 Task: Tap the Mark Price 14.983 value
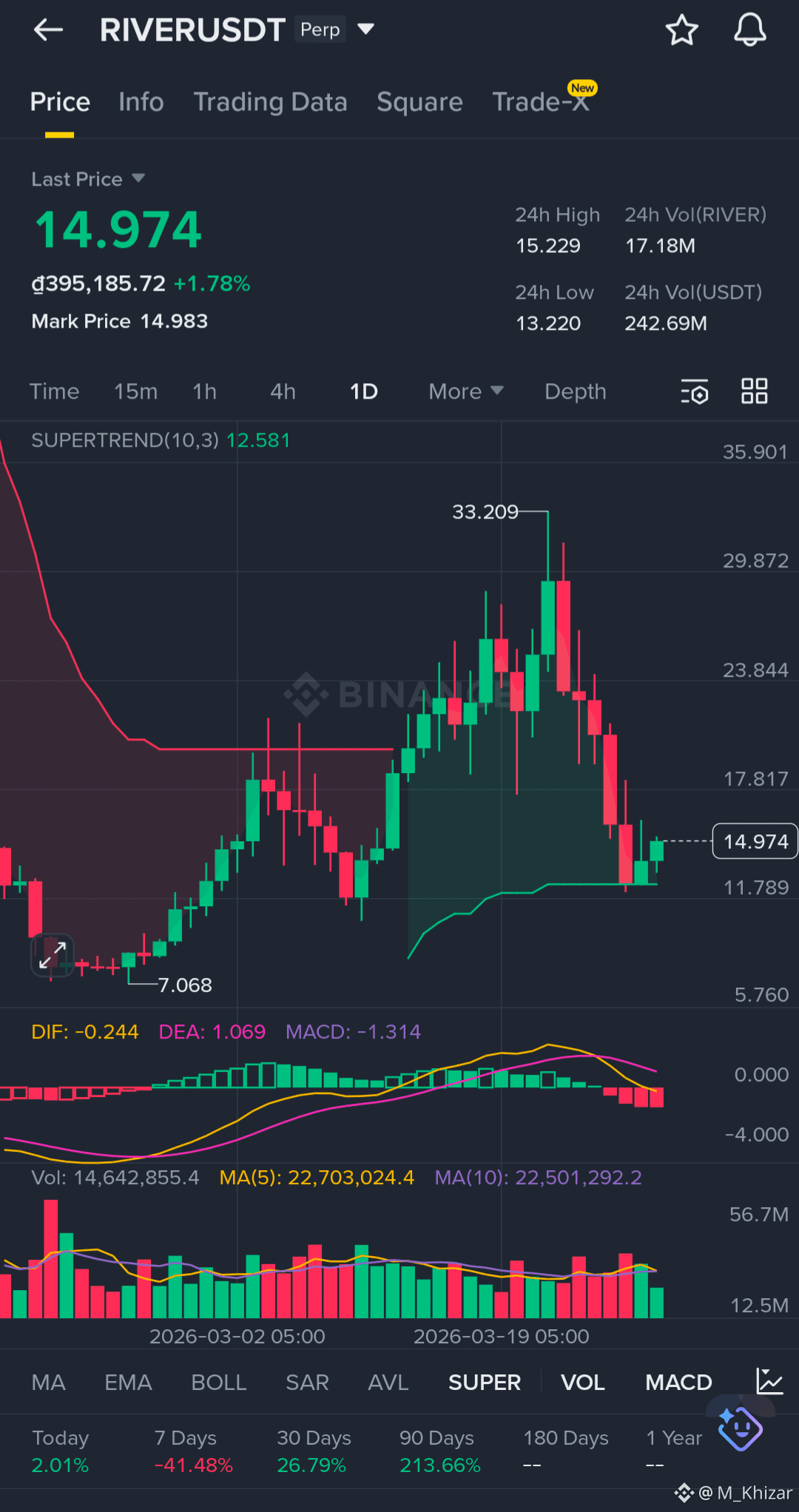tap(120, 321)
